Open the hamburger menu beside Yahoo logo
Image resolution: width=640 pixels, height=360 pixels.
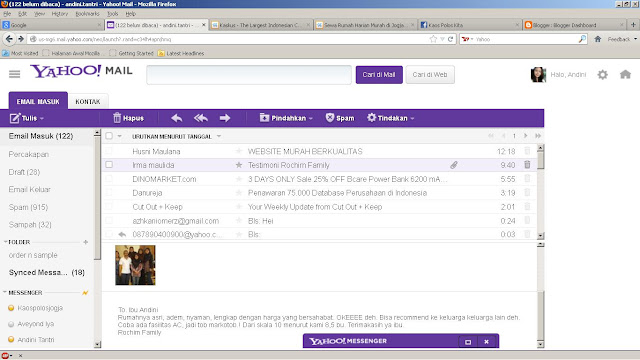(x=14, y=74)
